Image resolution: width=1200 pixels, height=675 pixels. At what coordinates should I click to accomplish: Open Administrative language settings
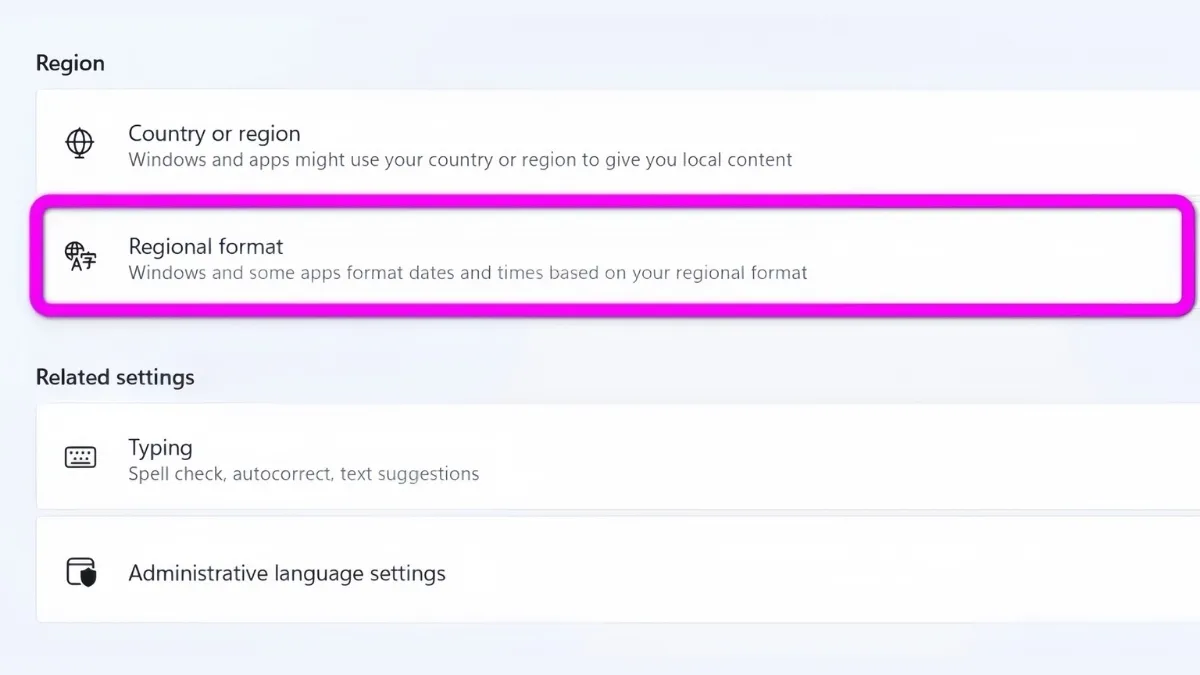287,574
